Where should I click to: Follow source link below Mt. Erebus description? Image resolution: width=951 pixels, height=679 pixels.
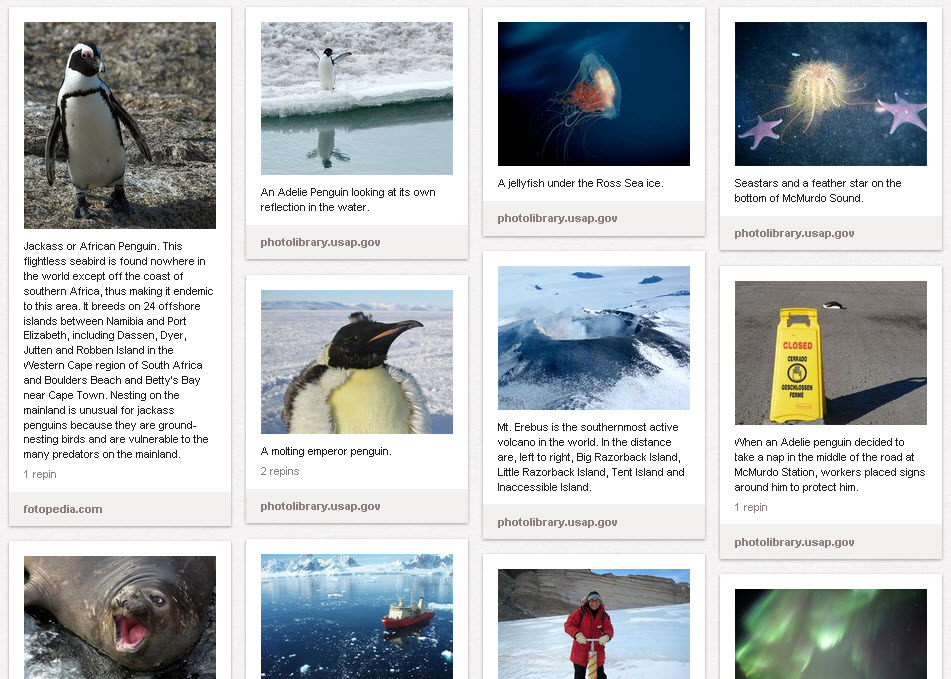[557, 522]
